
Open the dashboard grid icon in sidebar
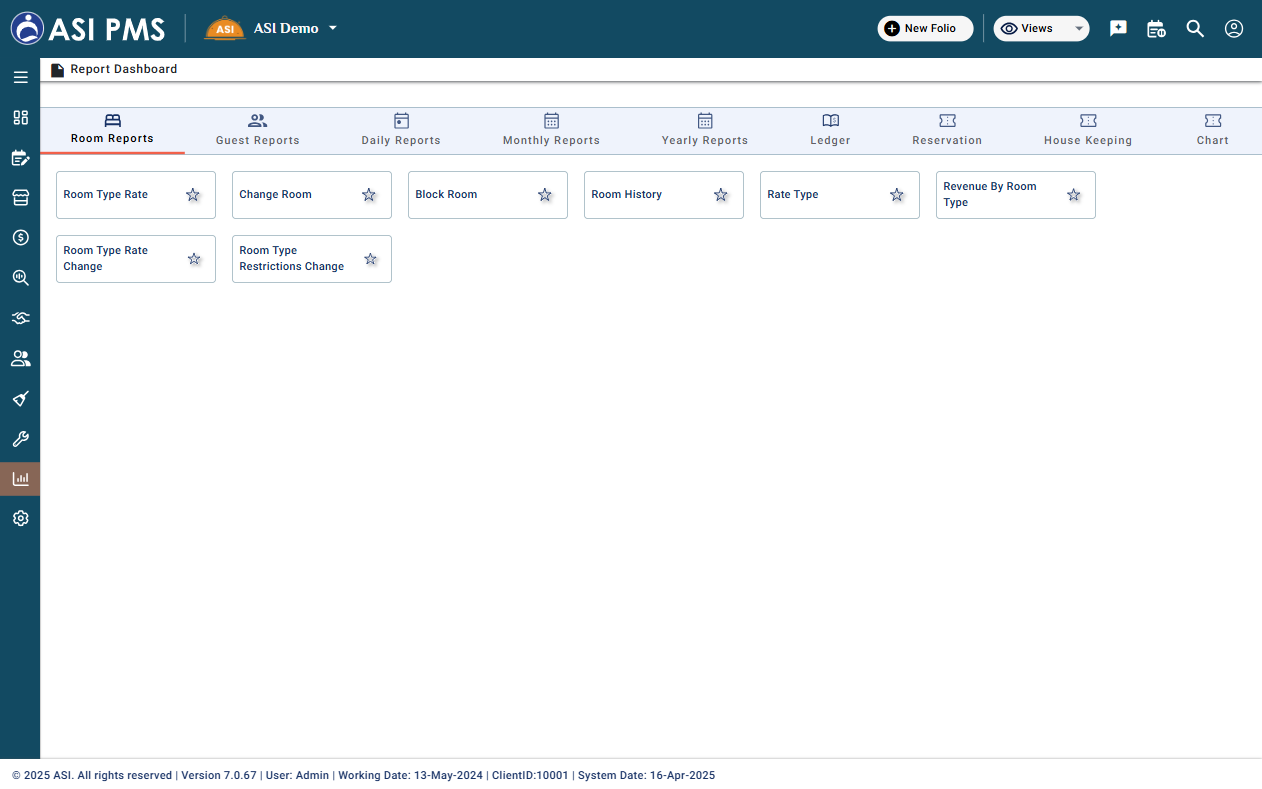pyautogui.click(x=20, y=117)
